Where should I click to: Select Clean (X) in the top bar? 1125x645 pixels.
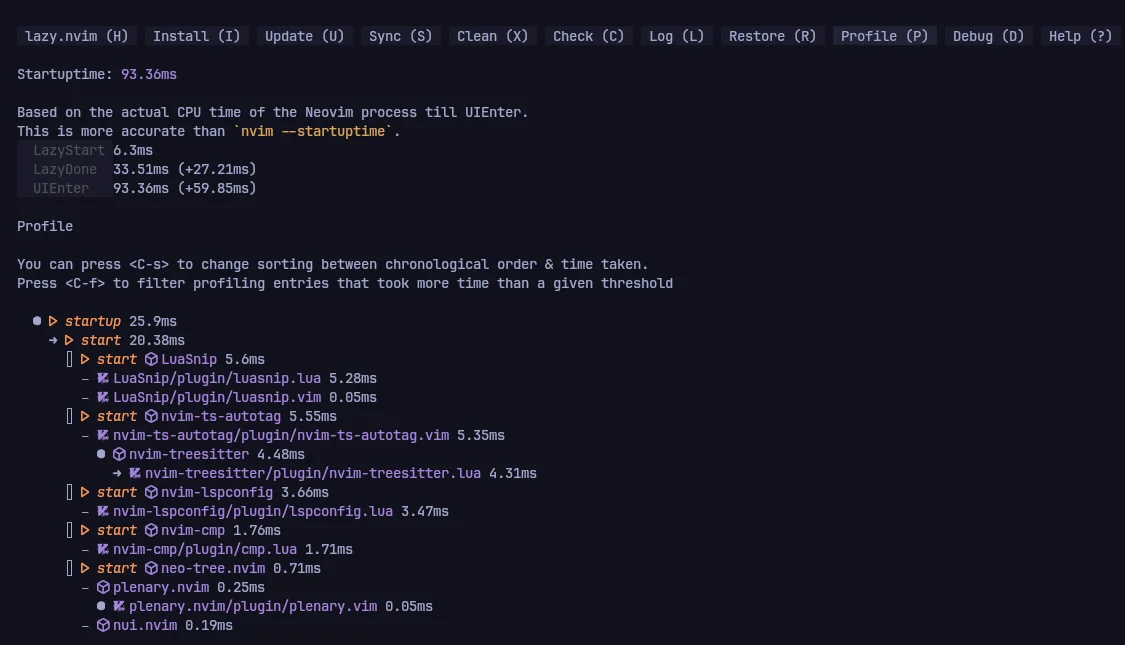tap(492, 36)
